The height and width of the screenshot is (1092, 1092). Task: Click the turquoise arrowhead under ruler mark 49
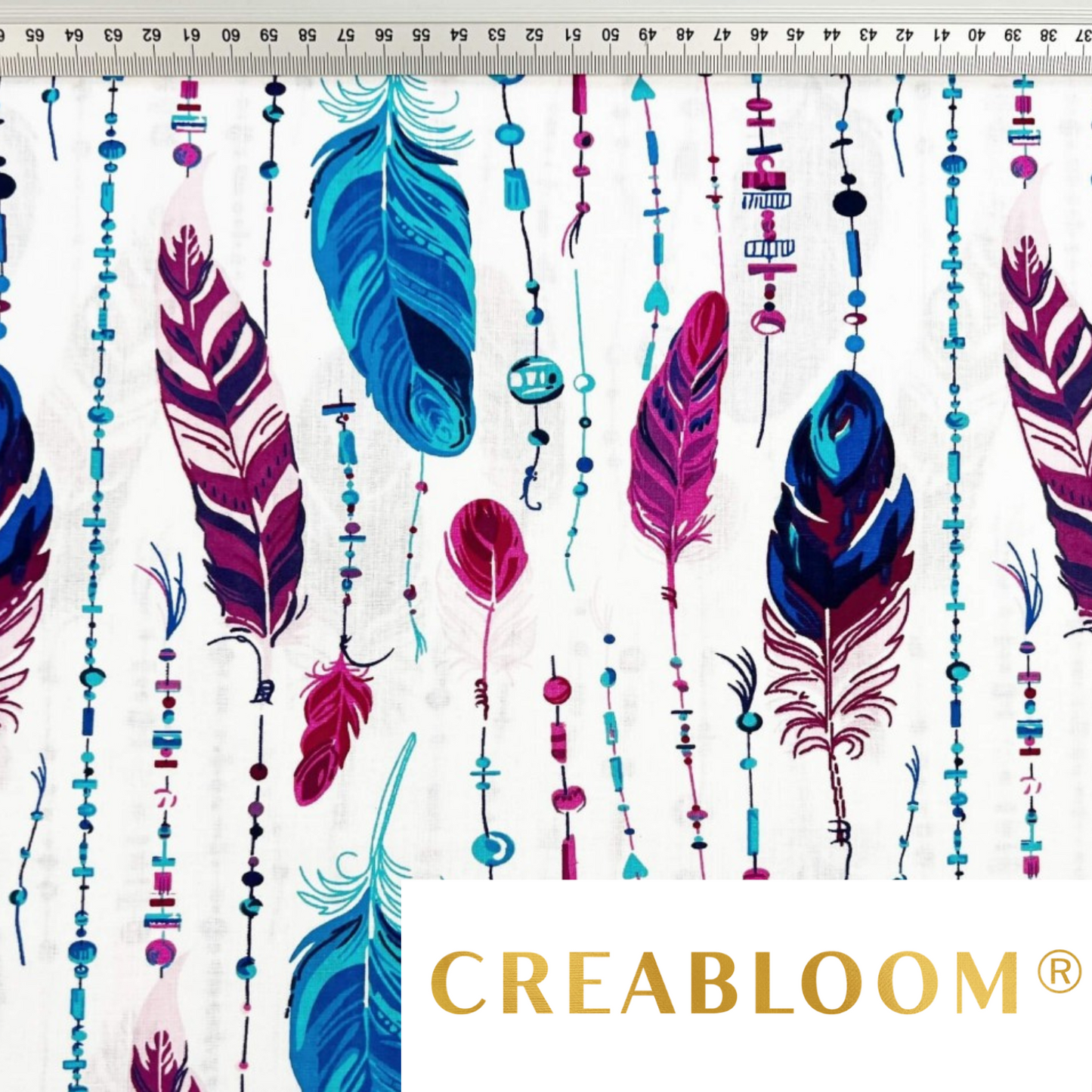(x=642, y=89)
